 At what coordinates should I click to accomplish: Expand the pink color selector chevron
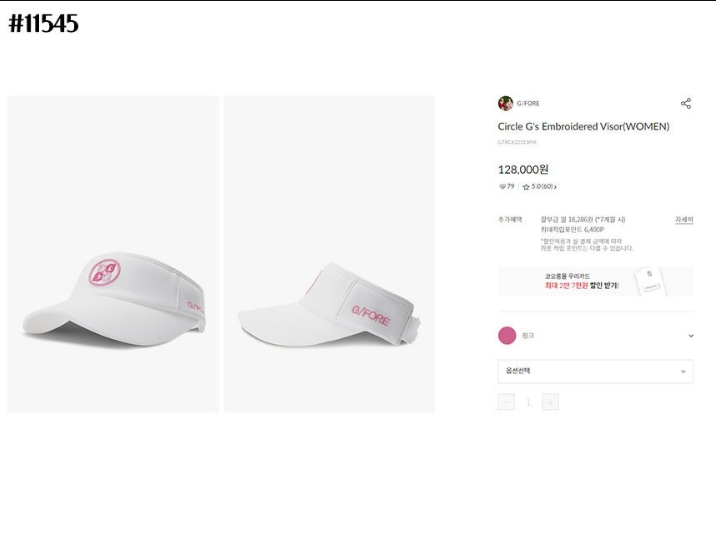pos(690,336)
